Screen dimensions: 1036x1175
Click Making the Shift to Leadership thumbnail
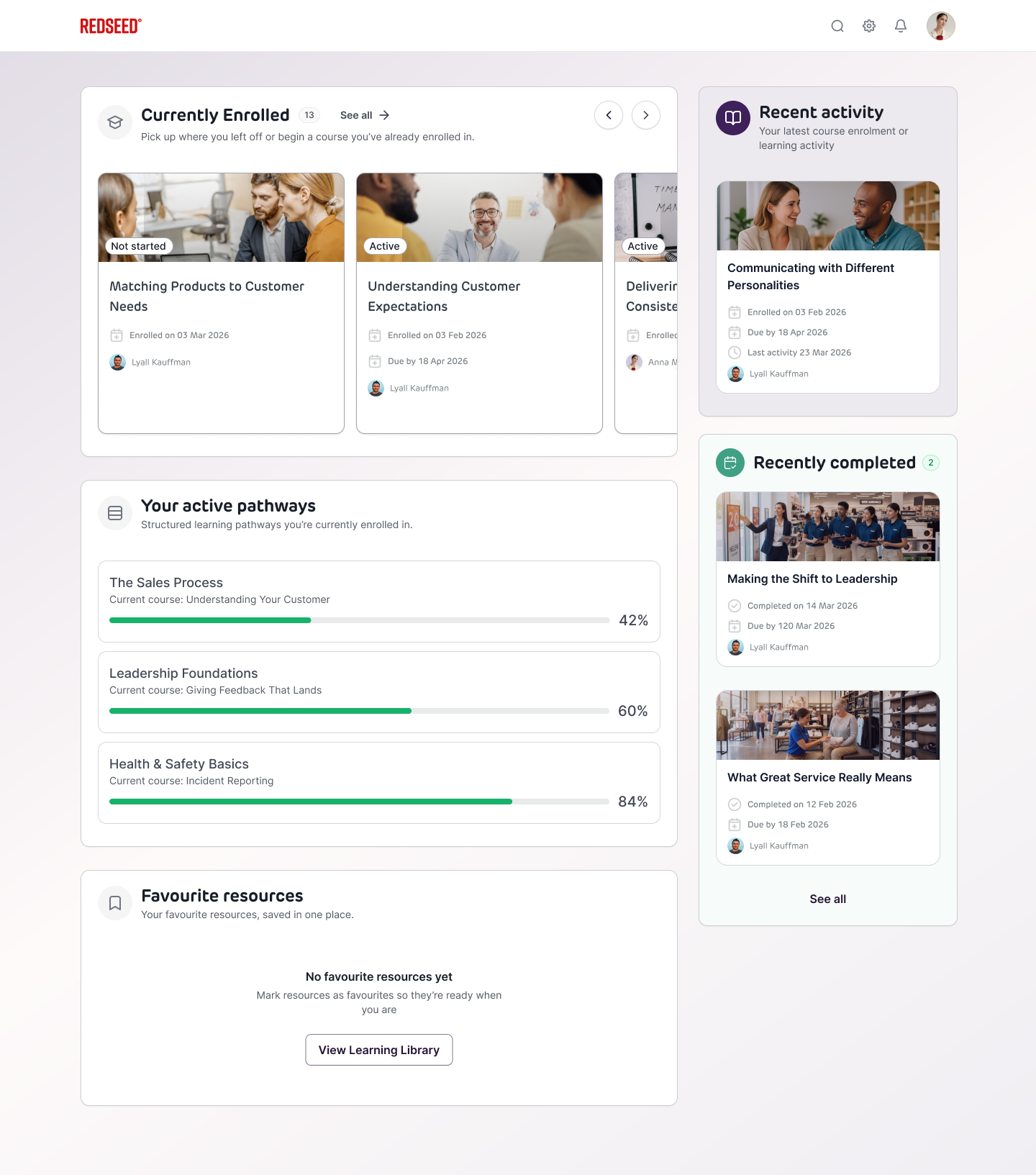pos(828,527)
